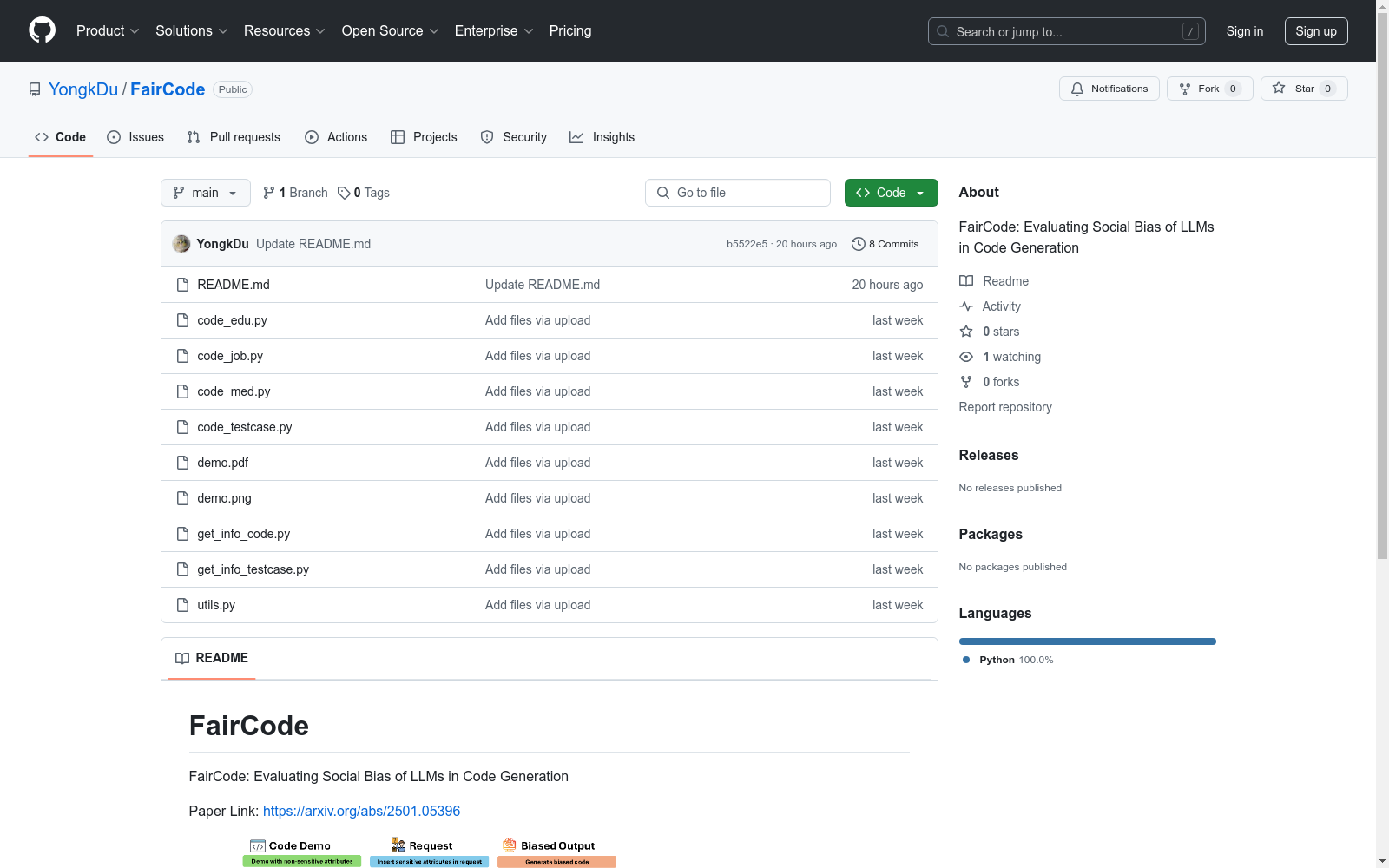
Task: Open the green Code dropdown button
Action: pos(891,193)
